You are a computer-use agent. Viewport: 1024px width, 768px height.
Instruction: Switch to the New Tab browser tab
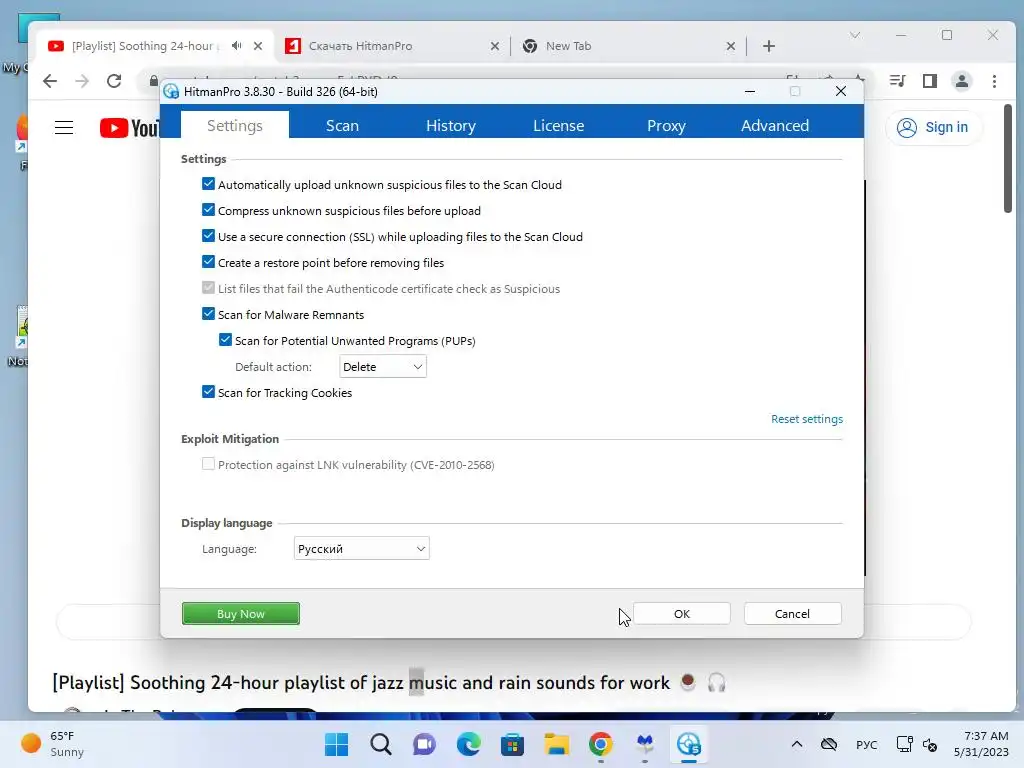(x=620, y=46)
